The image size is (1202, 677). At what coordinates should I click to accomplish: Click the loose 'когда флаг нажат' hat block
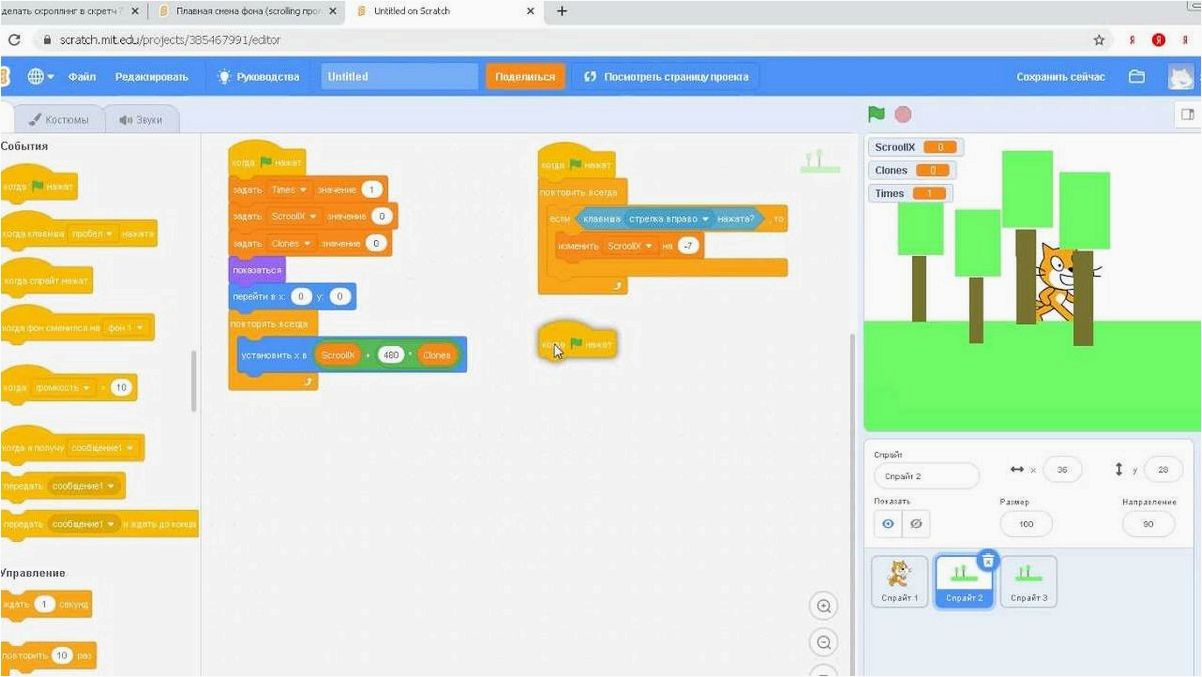(577, 343)
